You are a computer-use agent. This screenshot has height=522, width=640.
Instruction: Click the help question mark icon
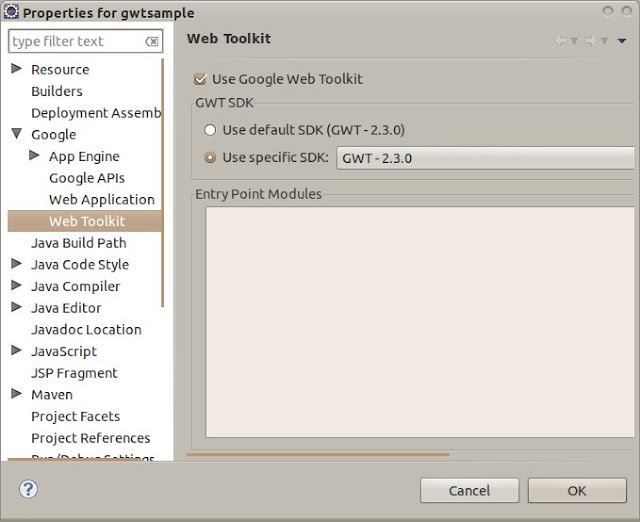click(28, 489)
